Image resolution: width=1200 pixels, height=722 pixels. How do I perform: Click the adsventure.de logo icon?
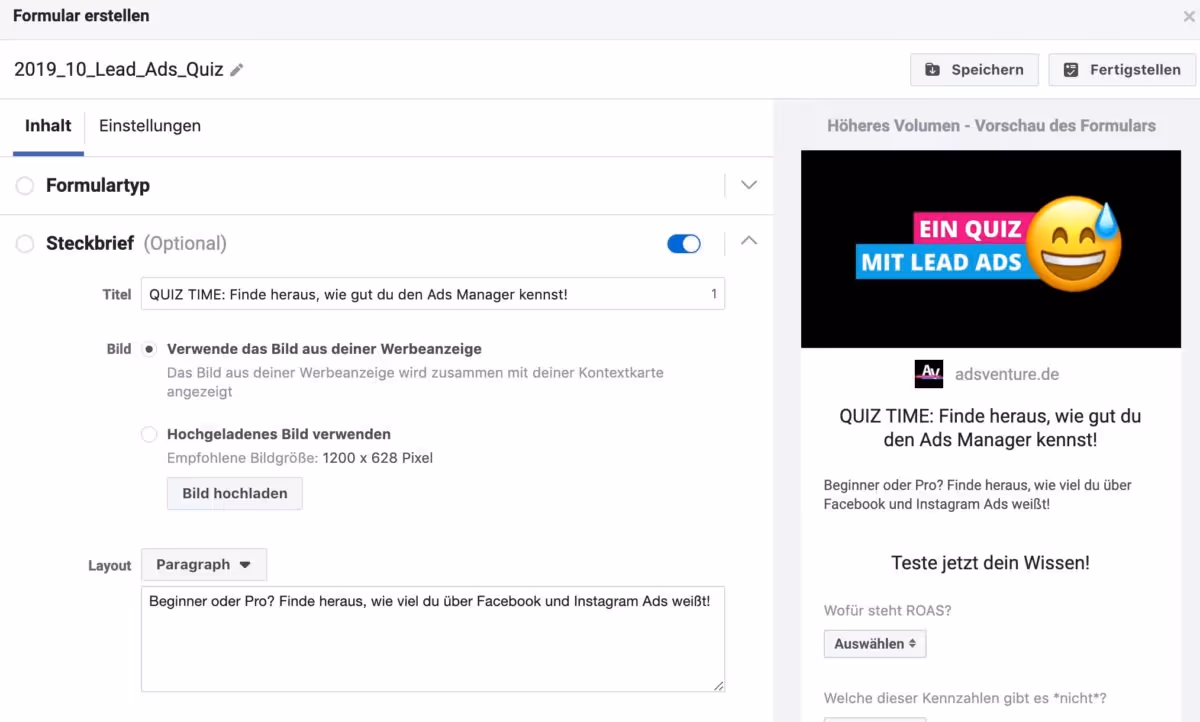(x=929, y=374)
